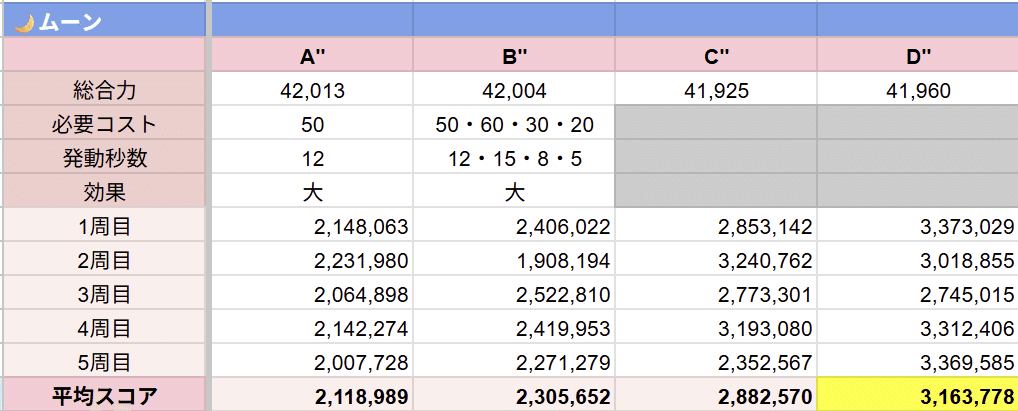The height and width of the screenshot is (411, 1018).
Task: Click the 必要コスト row label
Action: (104, 124)
